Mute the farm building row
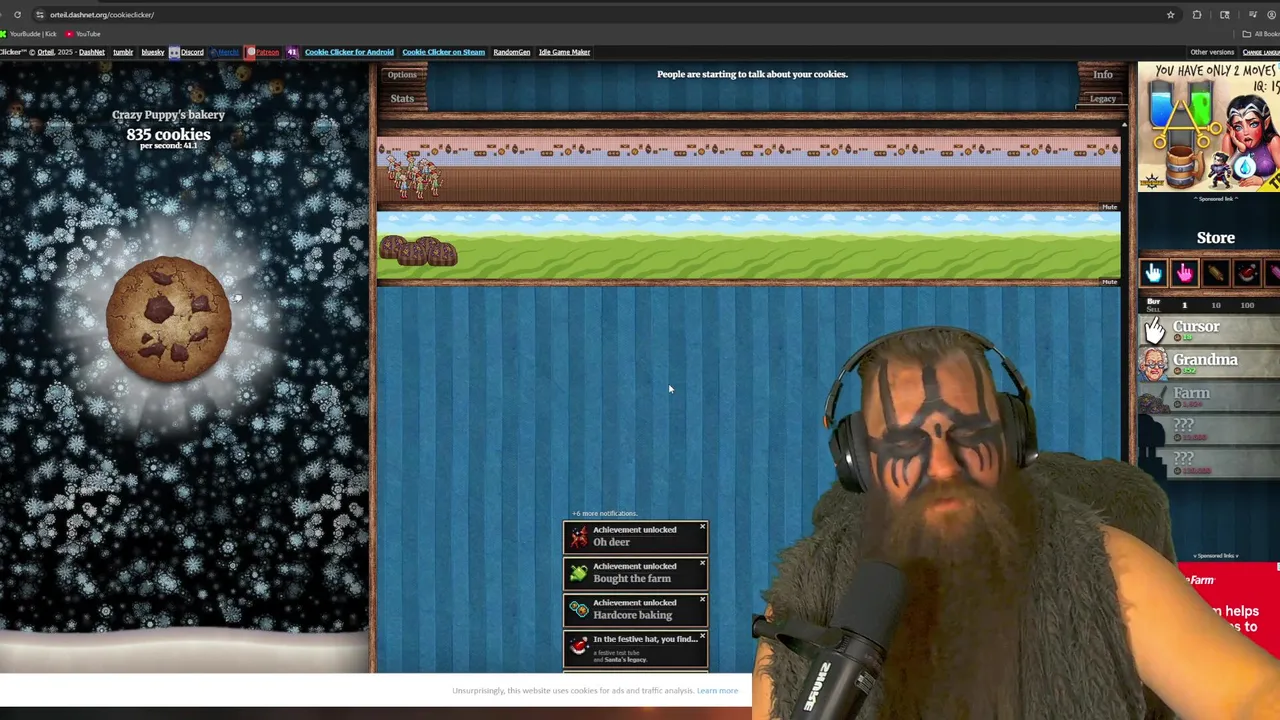The width and height of the screenshot is (1280, 720). point(1109,281)
